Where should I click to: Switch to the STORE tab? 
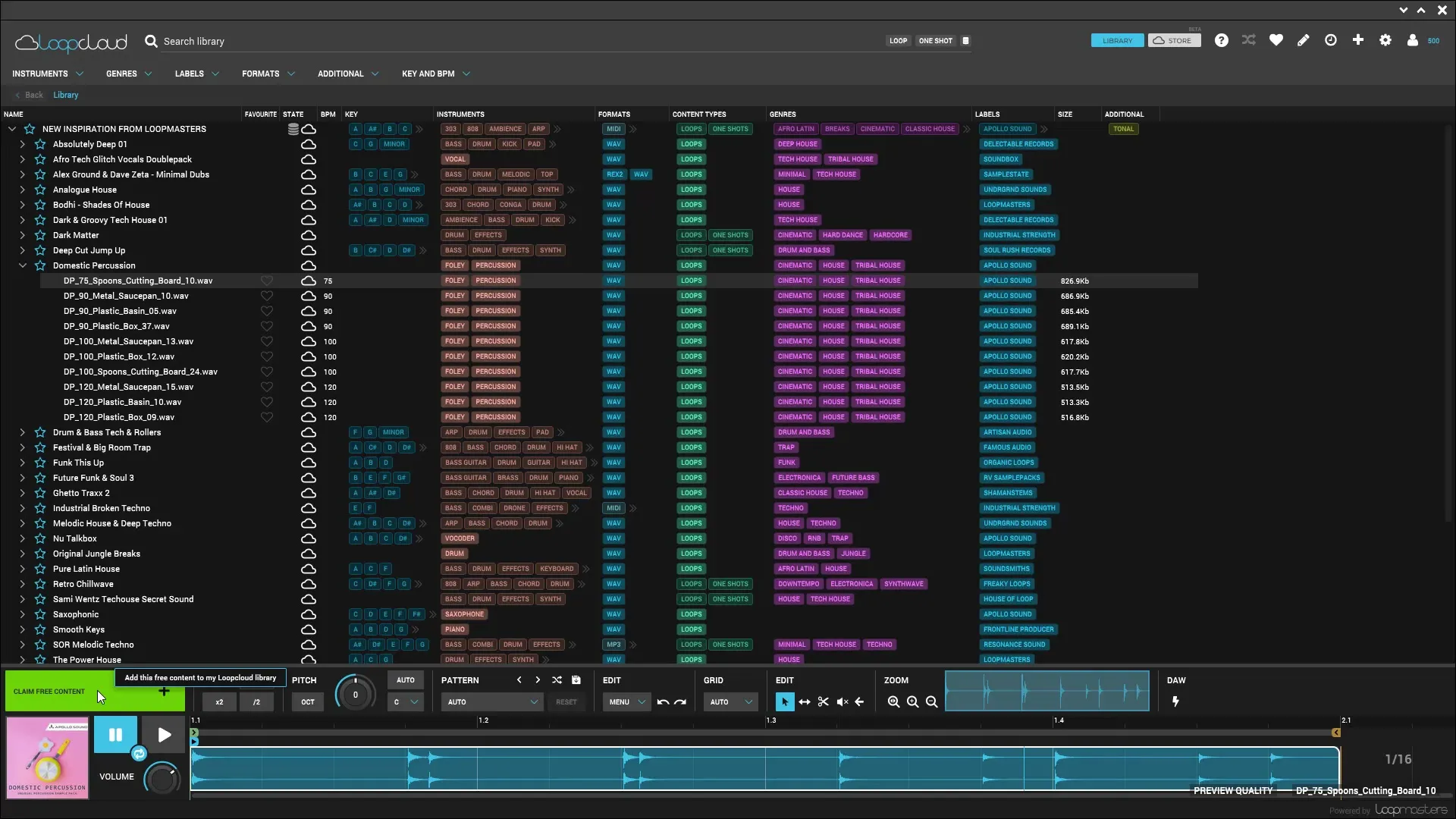point(1174,41)
